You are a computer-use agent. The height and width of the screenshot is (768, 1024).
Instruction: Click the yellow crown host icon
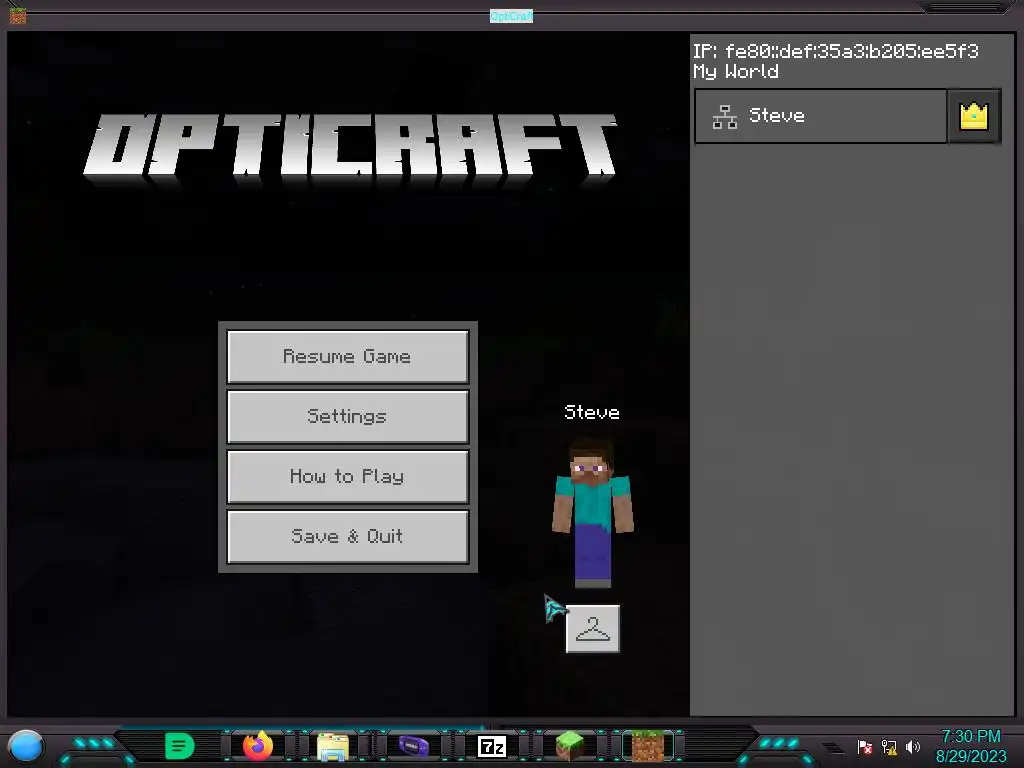tap(973, 116)
